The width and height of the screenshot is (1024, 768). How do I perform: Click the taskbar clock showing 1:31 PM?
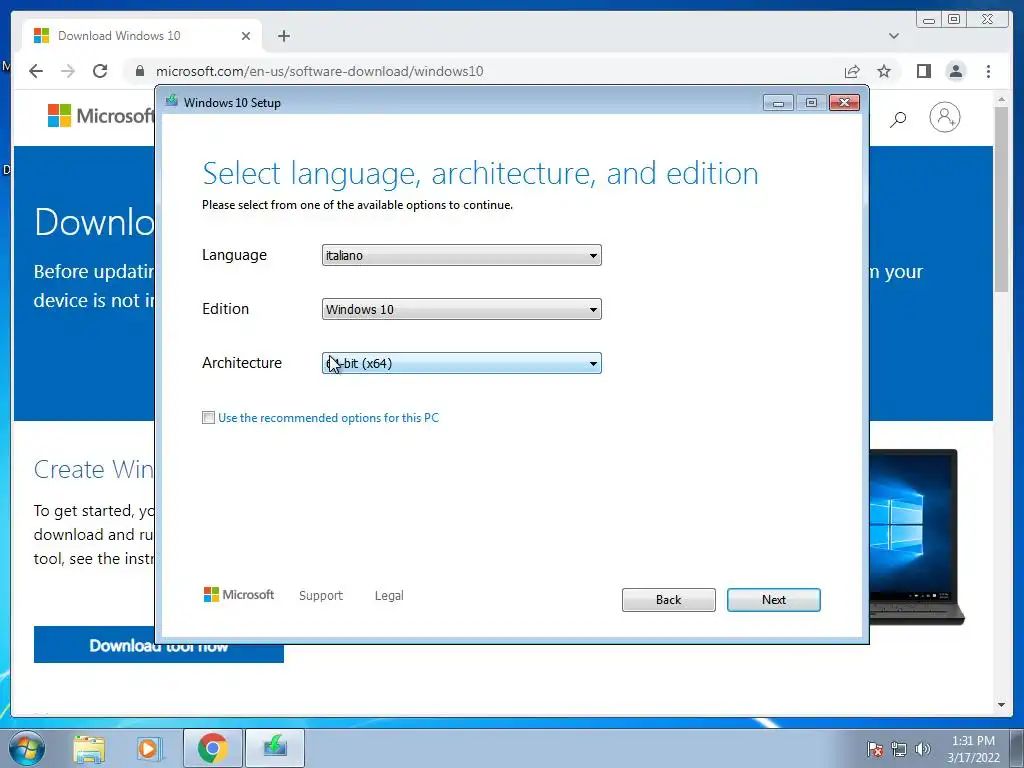pyautogui.click(x=973, y=749)
